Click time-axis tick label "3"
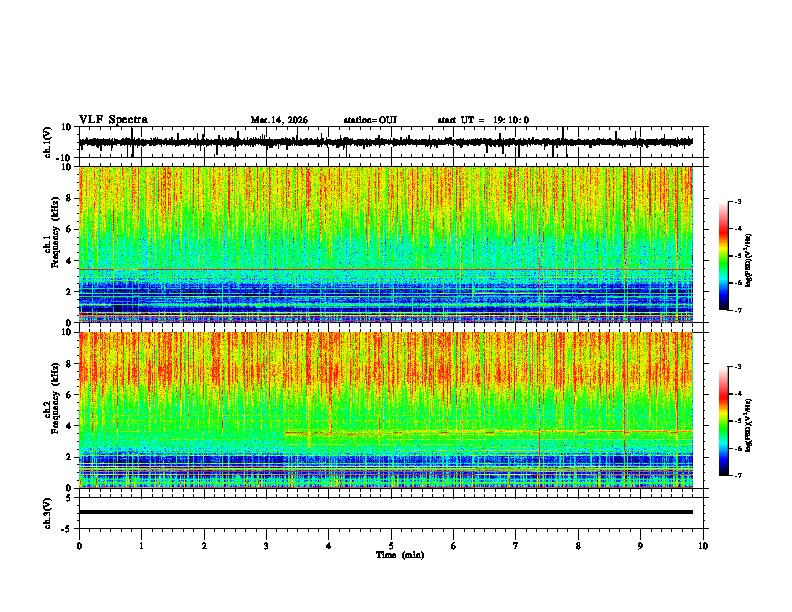The width and height of the screenshot is (792, 612). (x=266, y=546)
